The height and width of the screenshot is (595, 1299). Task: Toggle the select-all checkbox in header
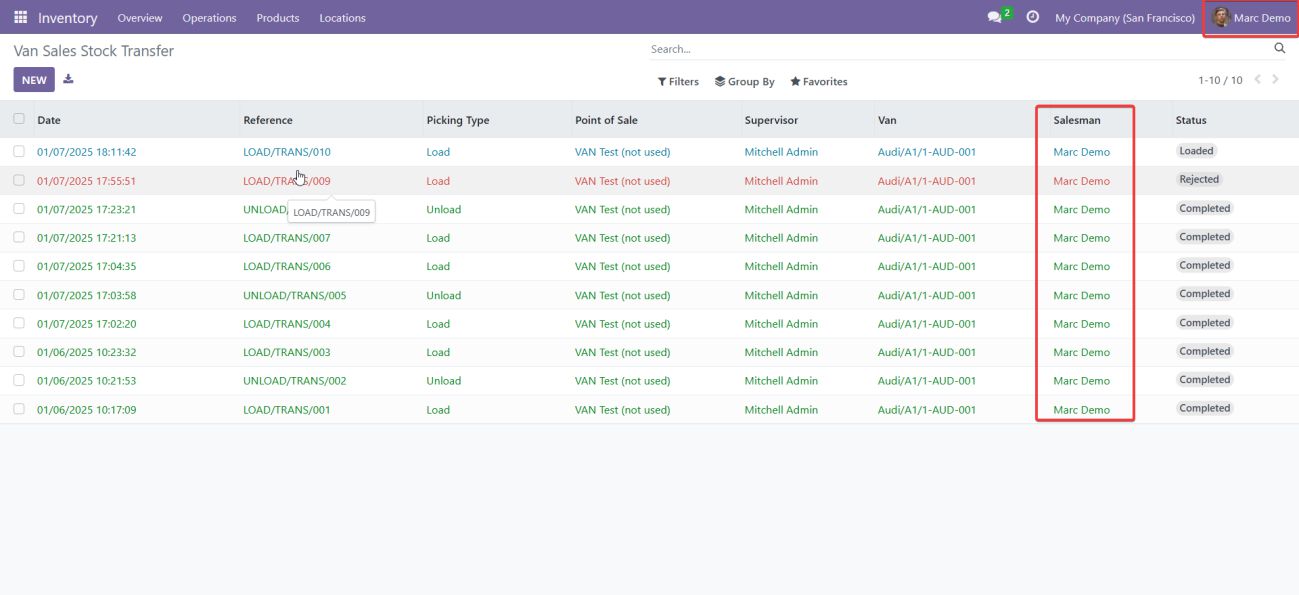19,119
